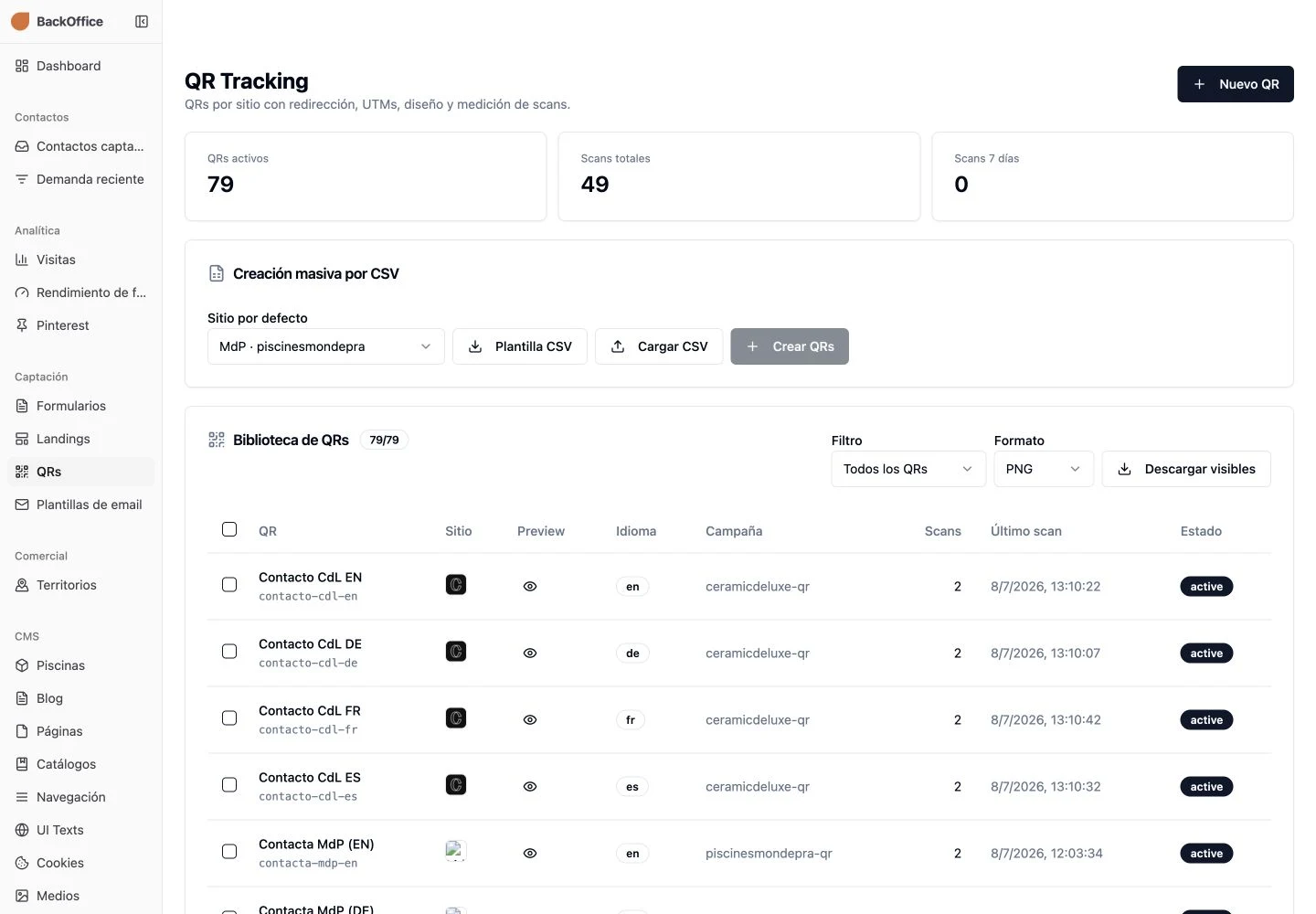Click the Cookies cookie icon
Screen dimensions: 1316x914
[x=22, y=863]
